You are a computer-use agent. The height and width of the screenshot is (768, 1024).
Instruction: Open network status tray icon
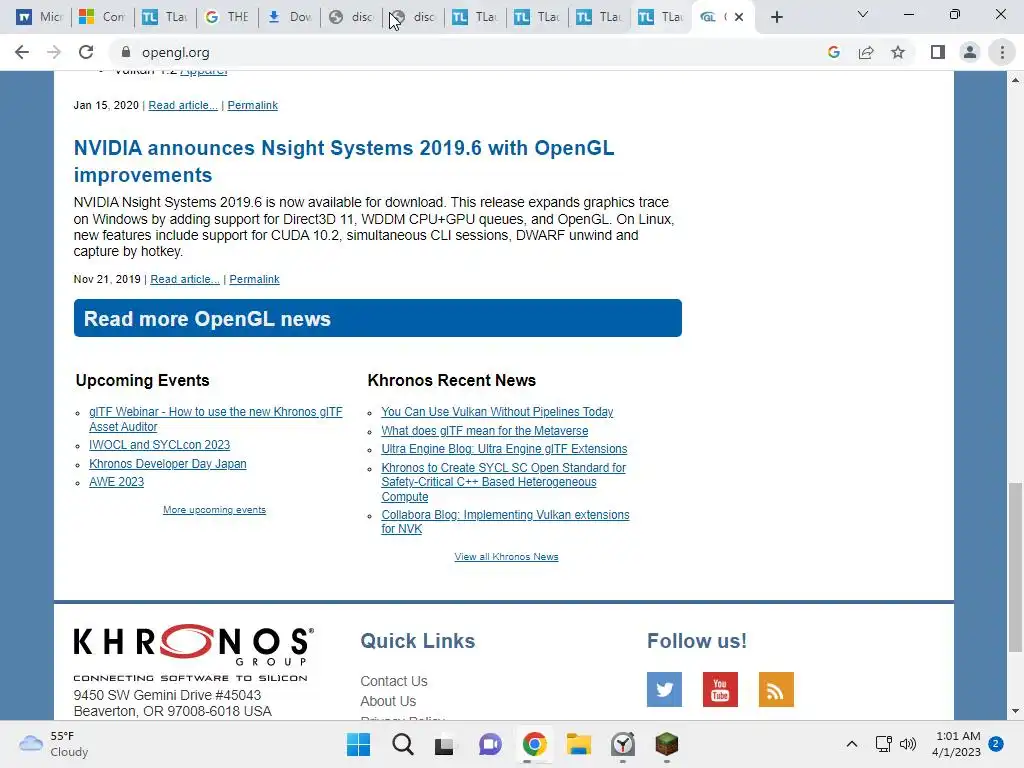[x=884, y=744]
